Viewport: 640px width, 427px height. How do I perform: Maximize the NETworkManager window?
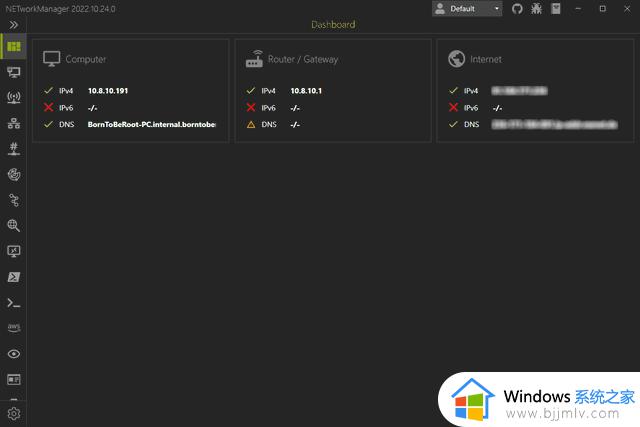[x=602, y=9]
